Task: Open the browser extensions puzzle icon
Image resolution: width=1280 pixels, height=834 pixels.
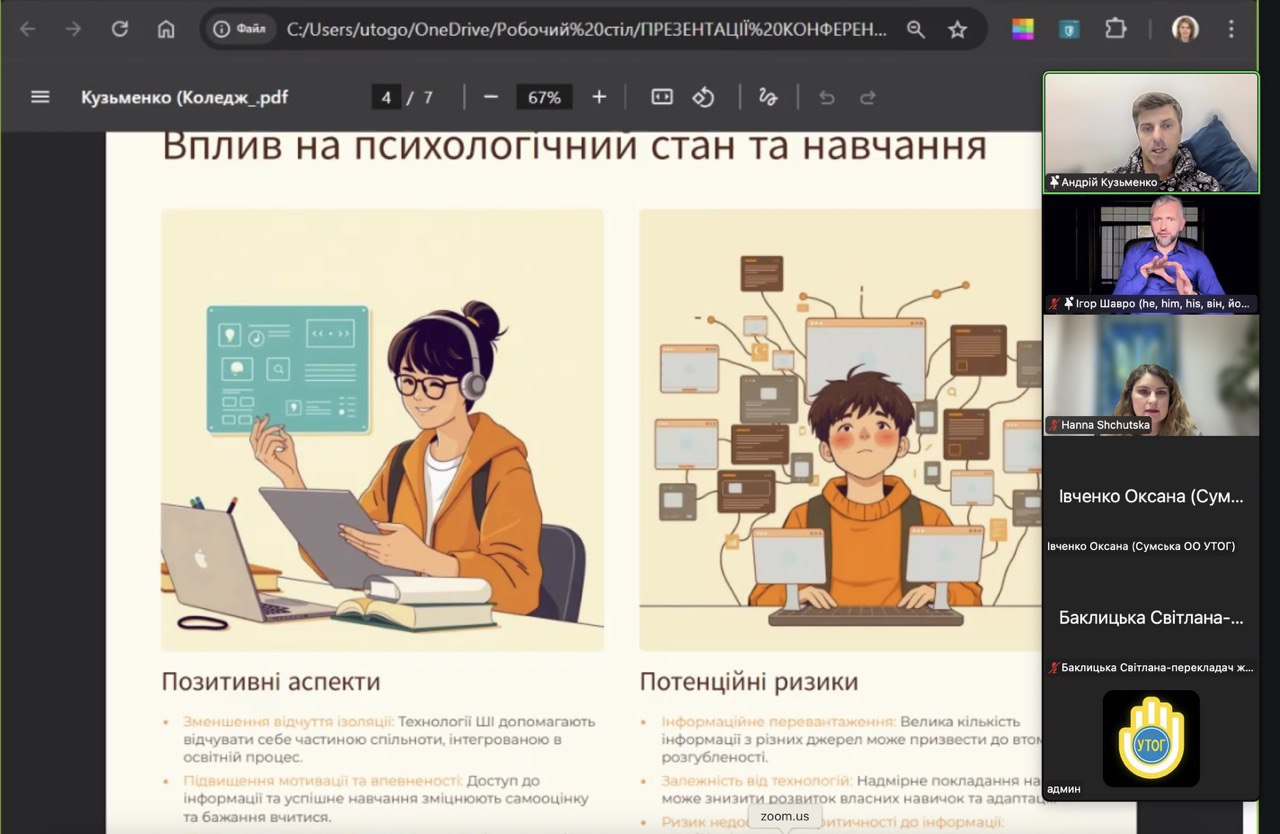Action: pyautogui.click(x=1115, y=29)
